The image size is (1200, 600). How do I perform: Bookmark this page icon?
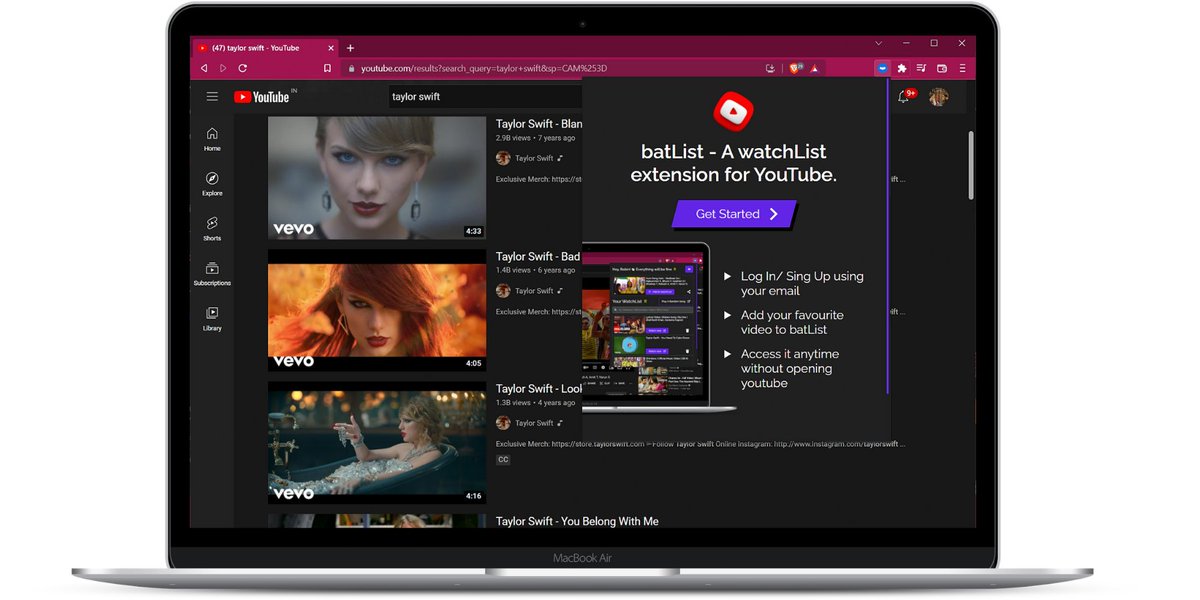click(327, 68)
